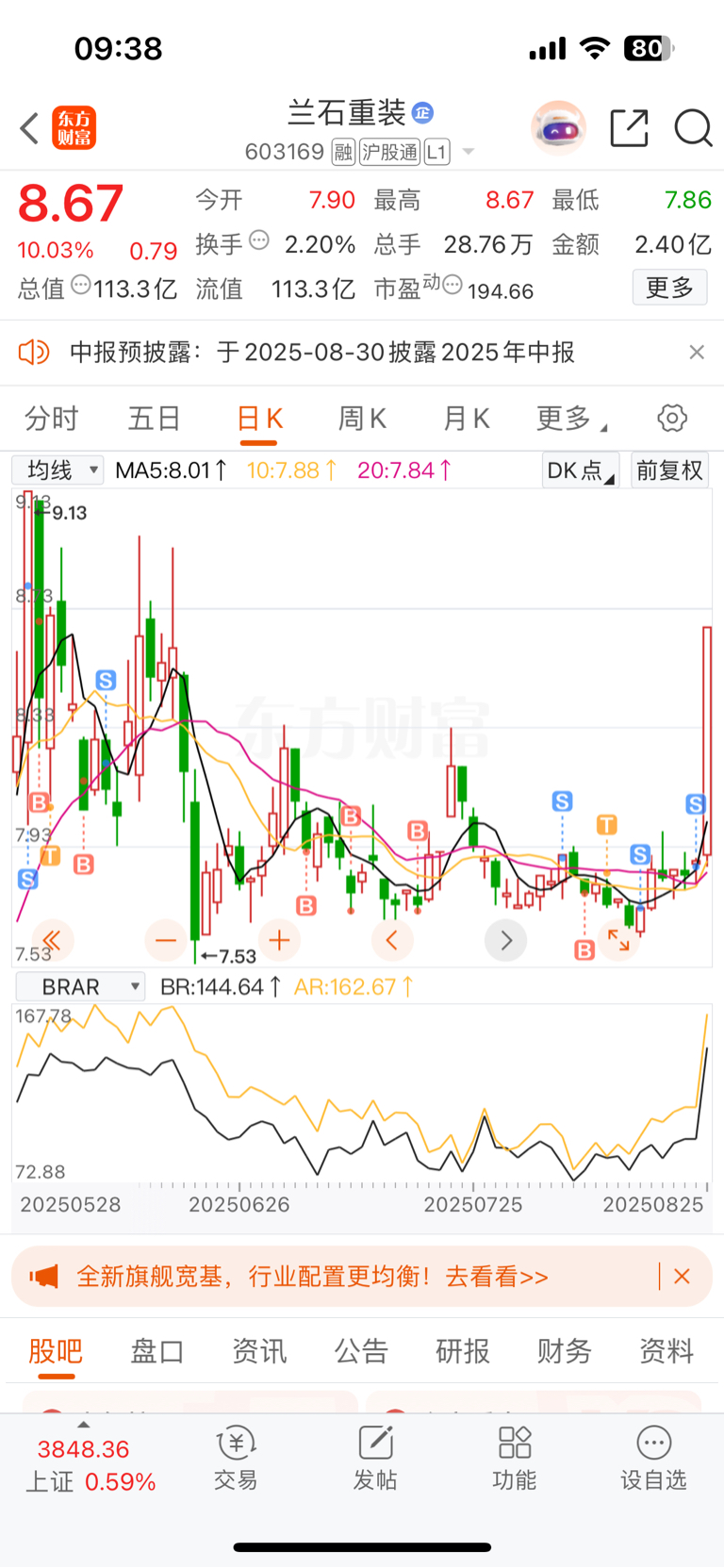
Task: Expand the 更多 chart period menu
Action: tap(571, 418)
